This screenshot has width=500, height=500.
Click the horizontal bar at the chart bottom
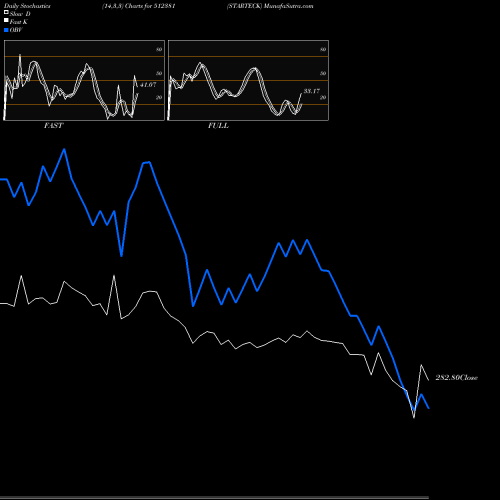(x=214, y=497)
